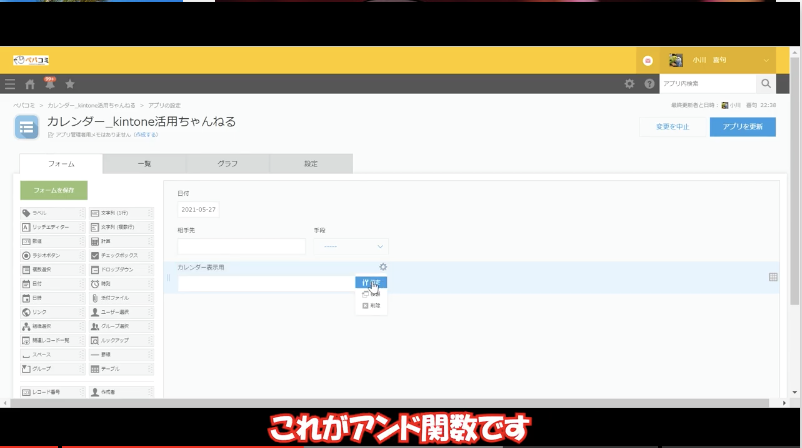Click the アプリを更新 button
This screenshot has height=448, width=802.
742,127
